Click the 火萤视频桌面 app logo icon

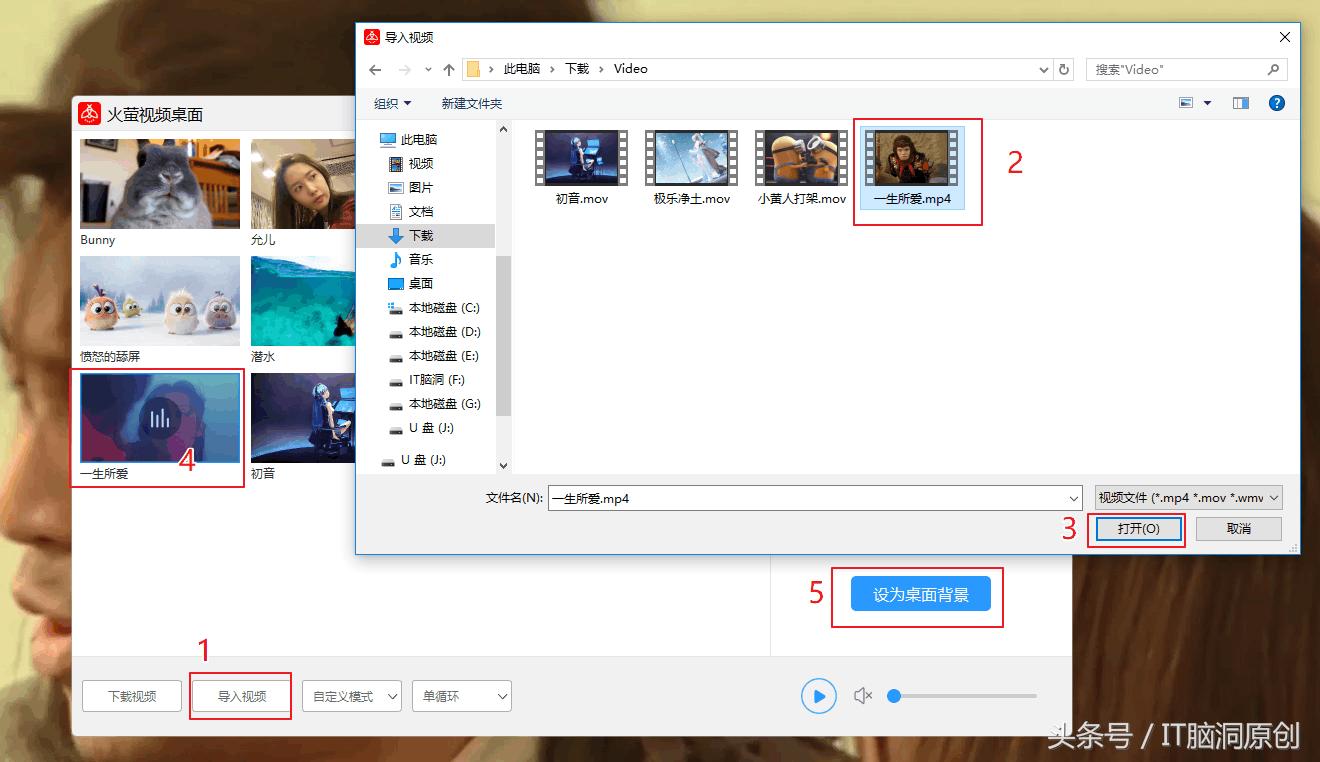[90, 113]
